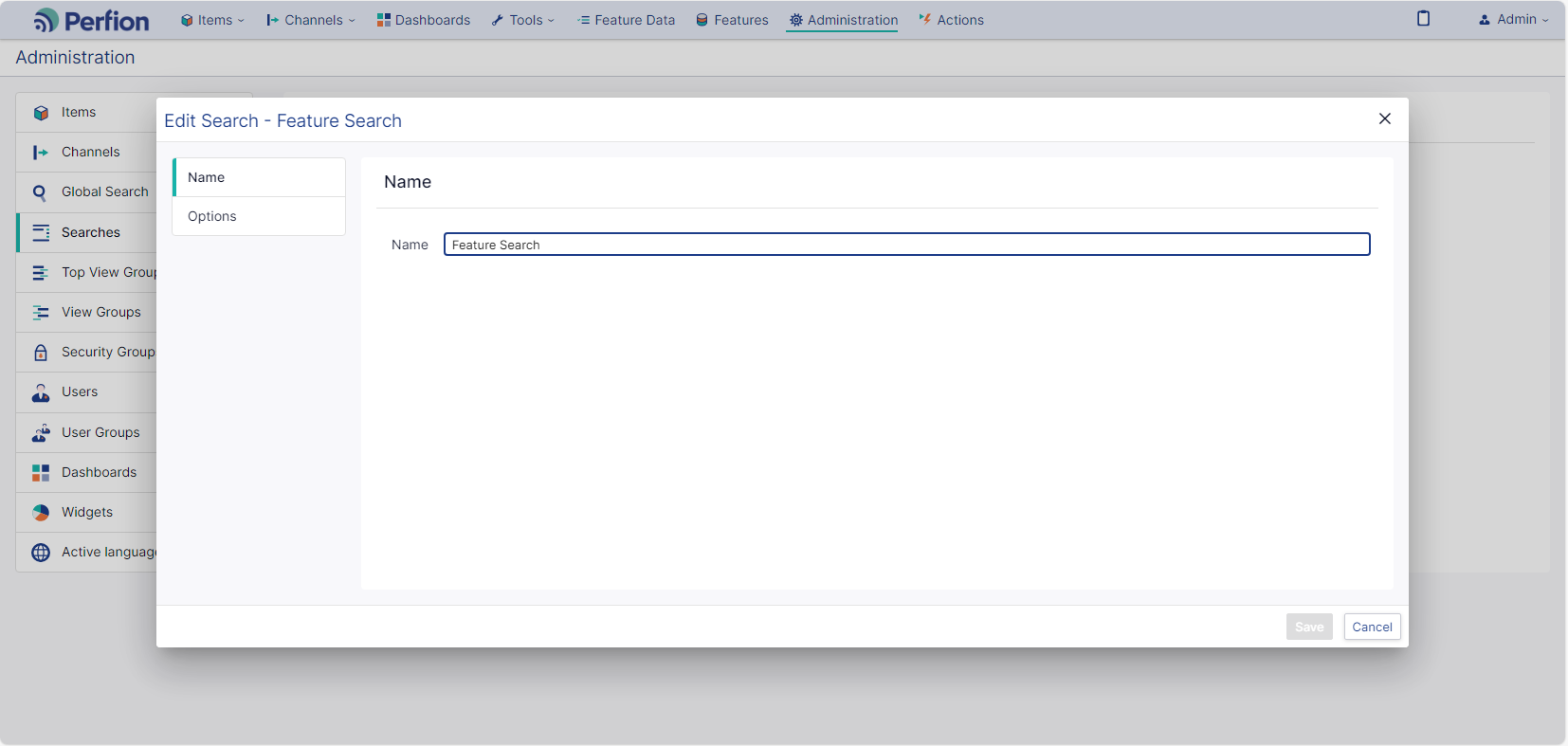Click the Users person icon
This screenshot has width=1568, height=746.
point(41,392)
